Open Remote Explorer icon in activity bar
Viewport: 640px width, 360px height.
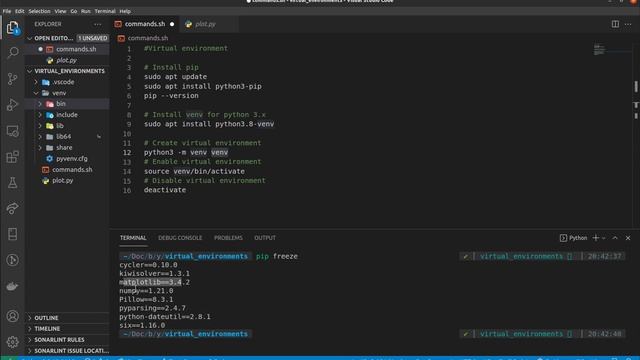click(x=13, y=131)
